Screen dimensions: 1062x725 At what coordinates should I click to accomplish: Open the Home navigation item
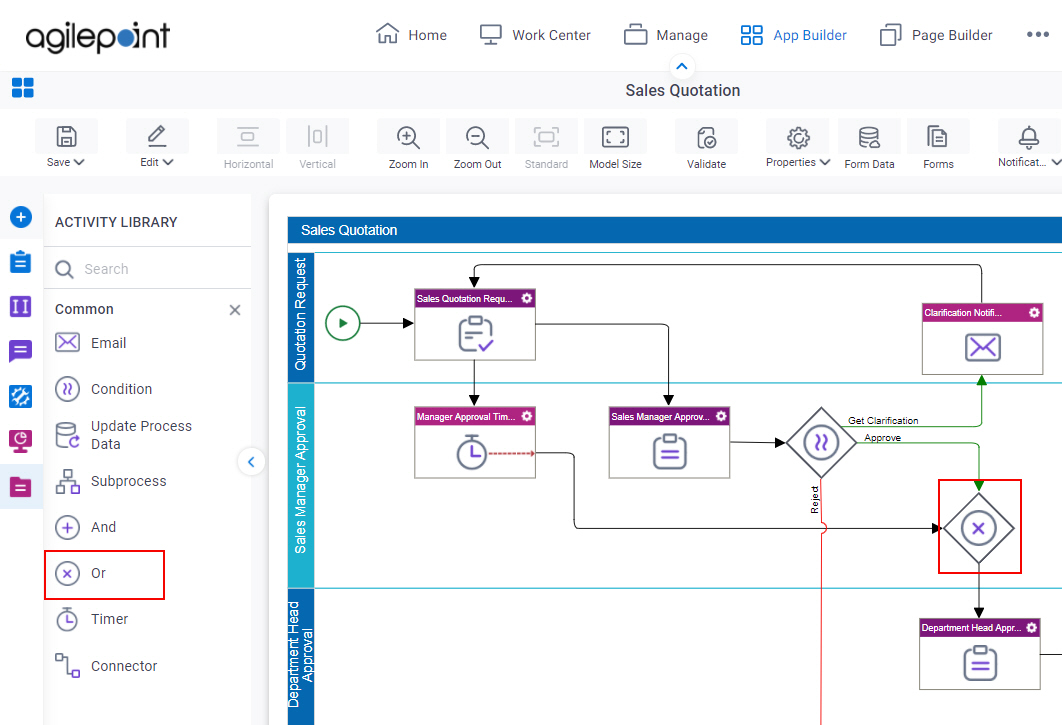(411, 35)
